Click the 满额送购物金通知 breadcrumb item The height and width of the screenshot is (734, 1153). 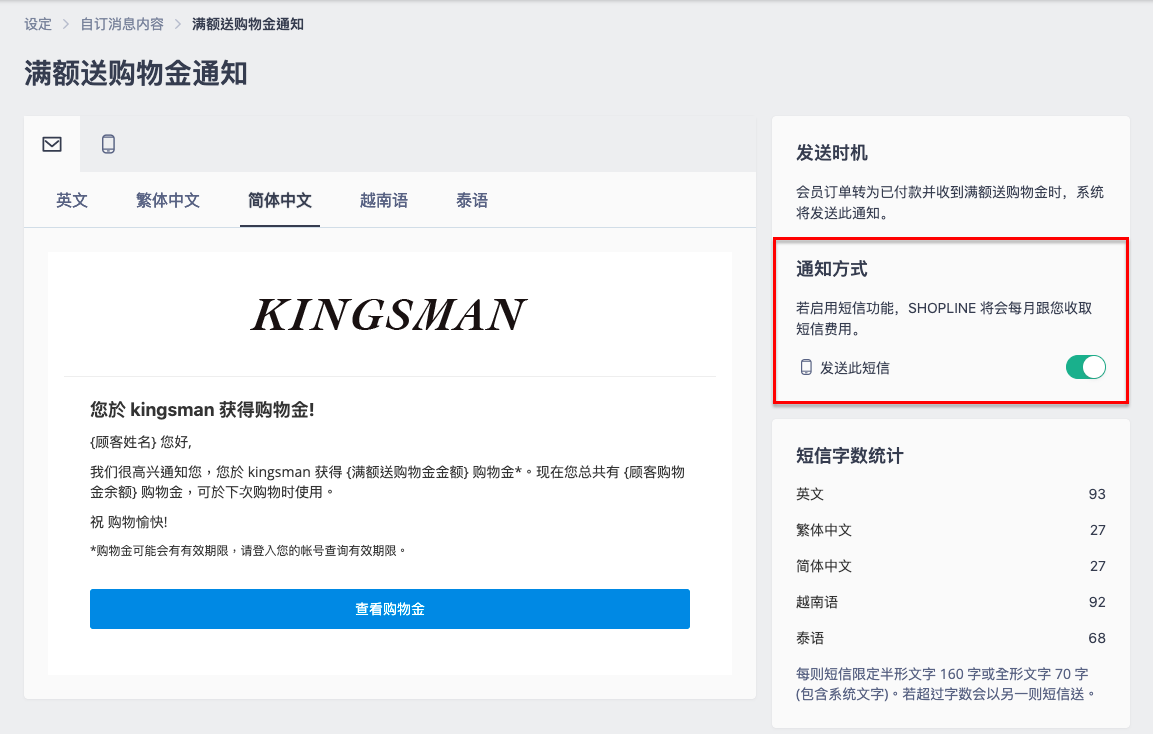[x=248, y=24]
